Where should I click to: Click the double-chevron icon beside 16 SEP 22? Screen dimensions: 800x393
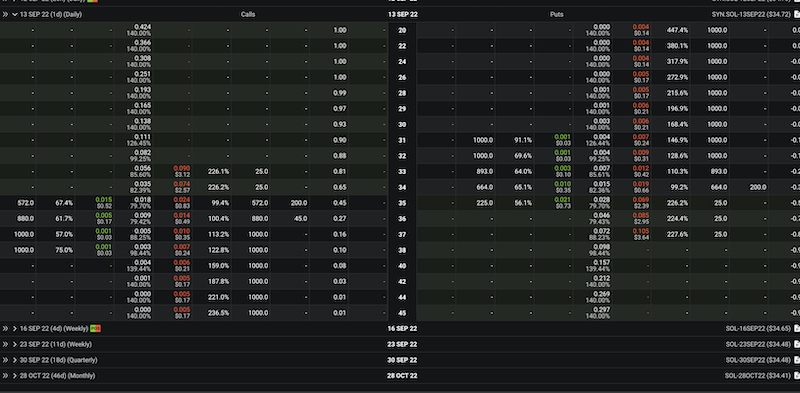pyautogui.click(x=6, y=329)
